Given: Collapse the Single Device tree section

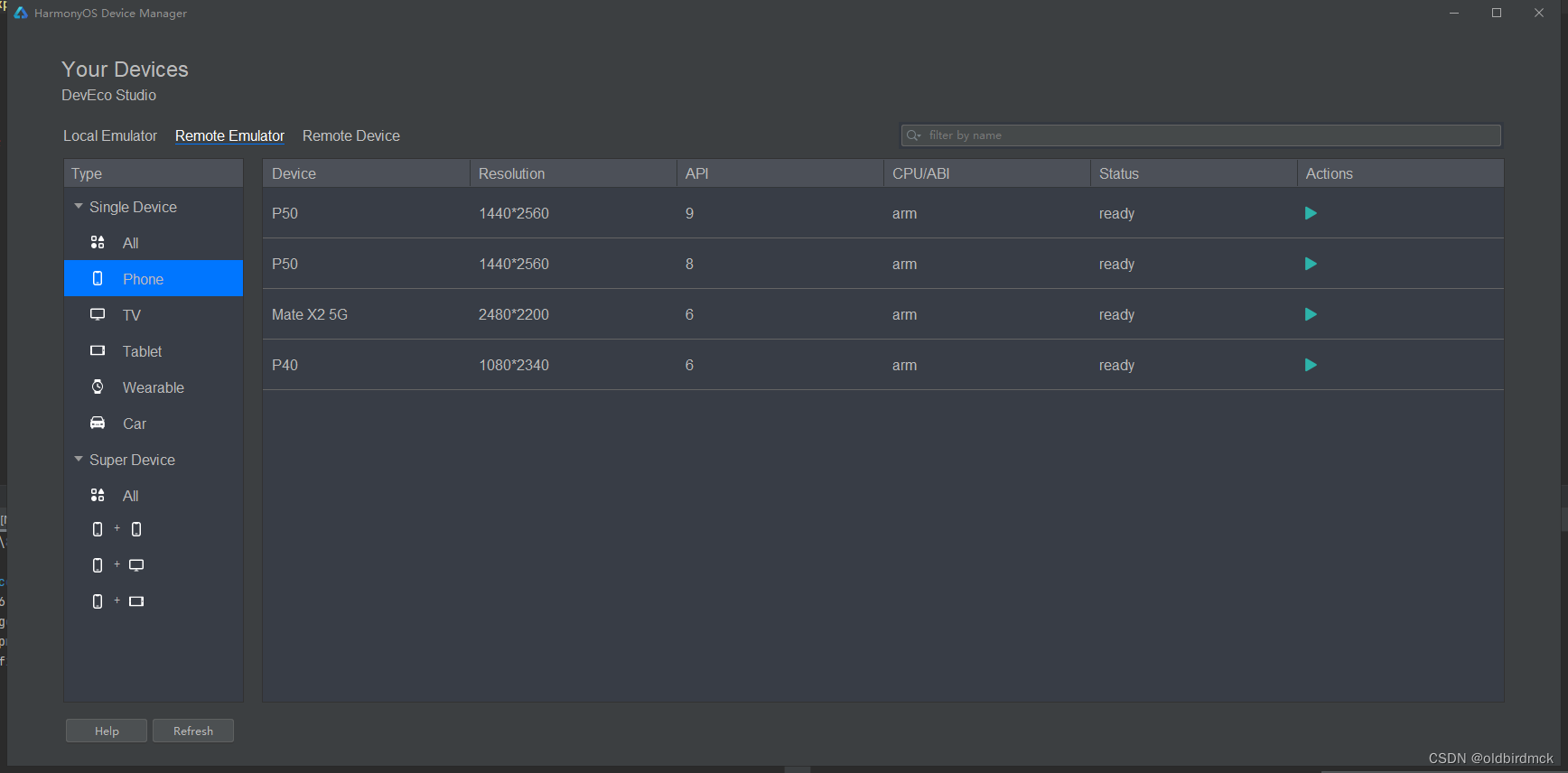Looking at the screenshot, I should (79, 207).
